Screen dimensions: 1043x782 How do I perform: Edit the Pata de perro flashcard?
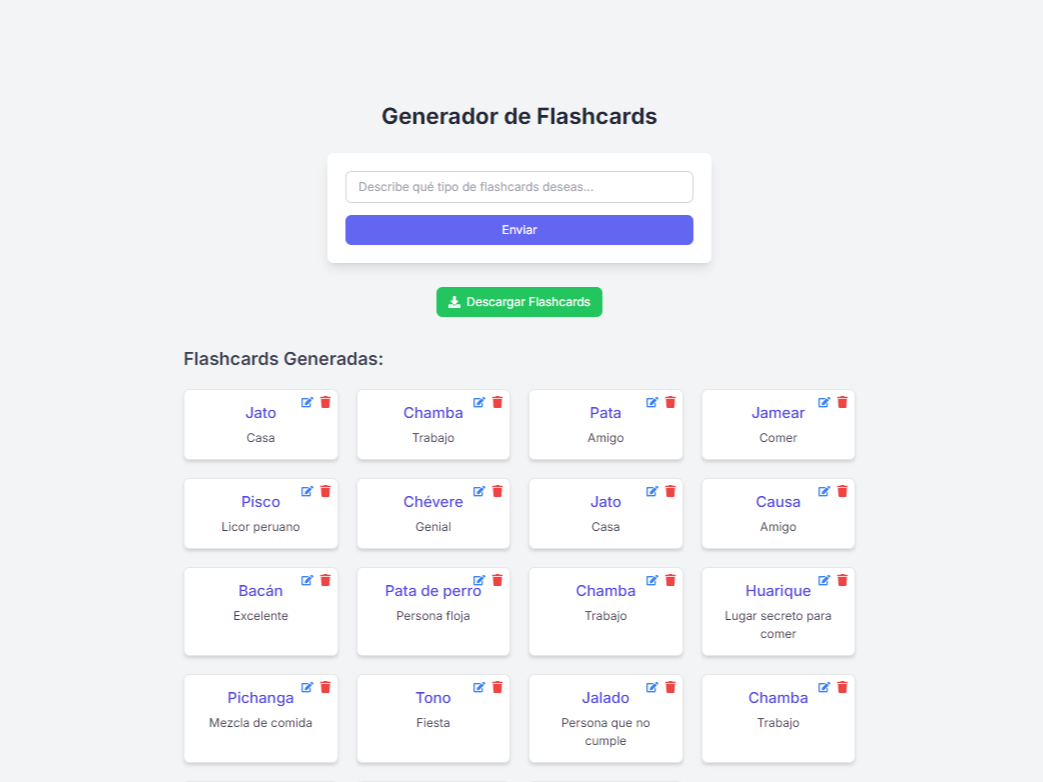(x=479, y=580)
